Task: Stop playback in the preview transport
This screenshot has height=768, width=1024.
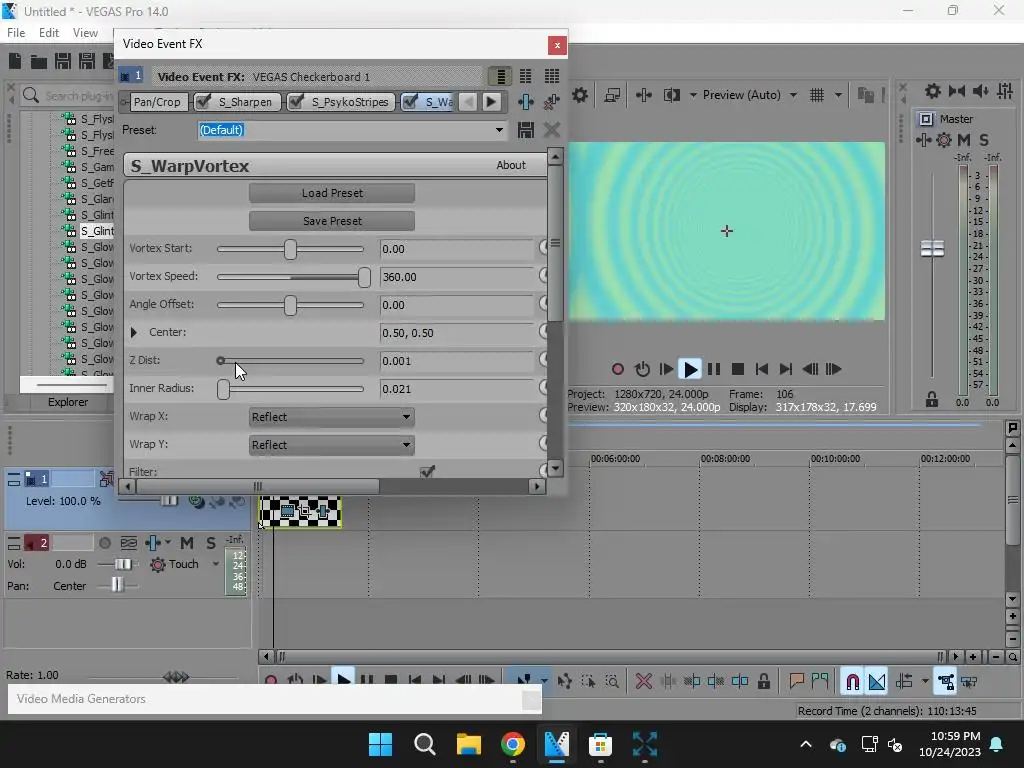Action: point(738,370)
